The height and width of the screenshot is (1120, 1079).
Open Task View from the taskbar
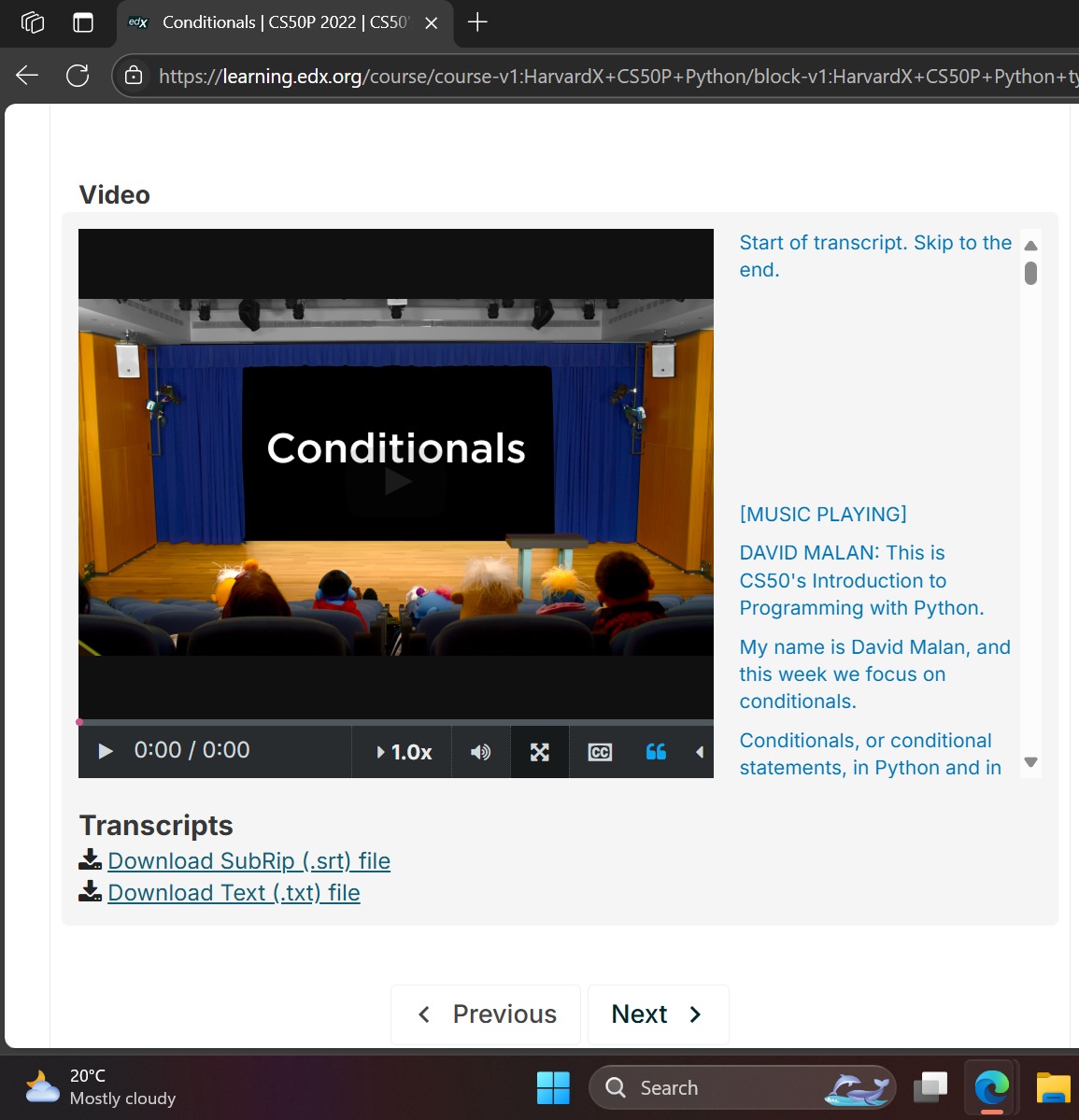point(930,1087)
